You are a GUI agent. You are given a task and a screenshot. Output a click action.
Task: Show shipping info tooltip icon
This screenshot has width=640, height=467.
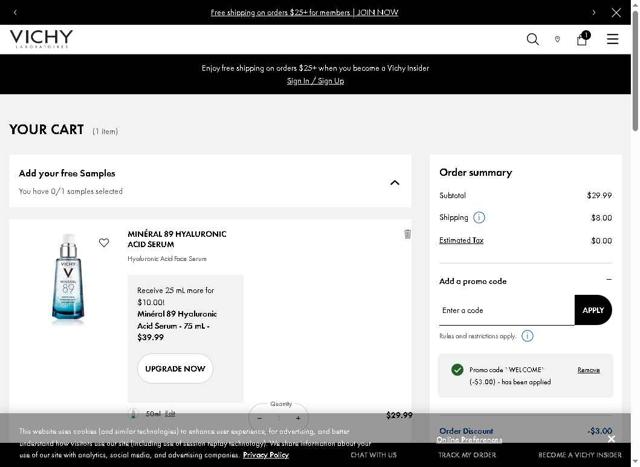pyautogui.click(x=479, y=218)
